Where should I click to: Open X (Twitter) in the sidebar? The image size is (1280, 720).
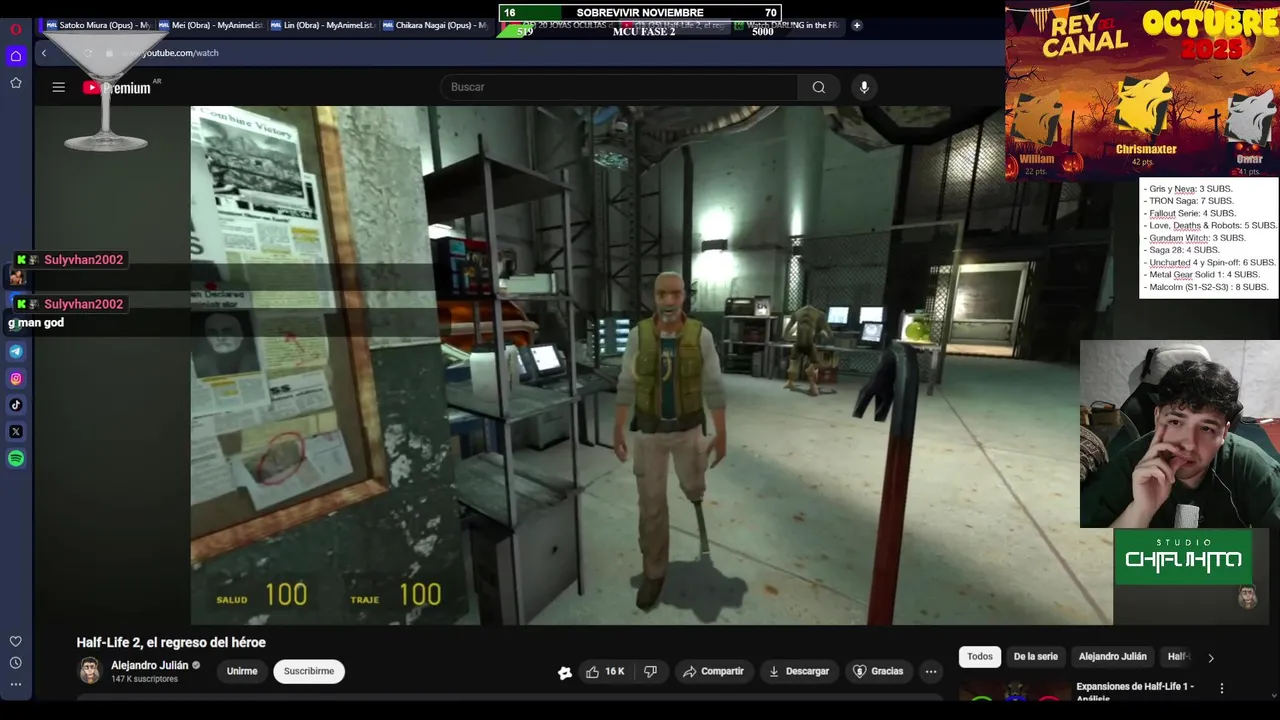(16, 432)
